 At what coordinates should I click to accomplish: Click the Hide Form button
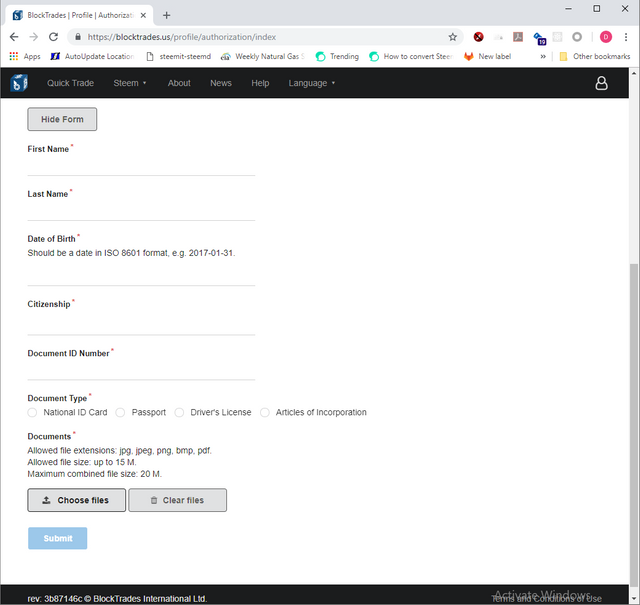tap(62, 119)
